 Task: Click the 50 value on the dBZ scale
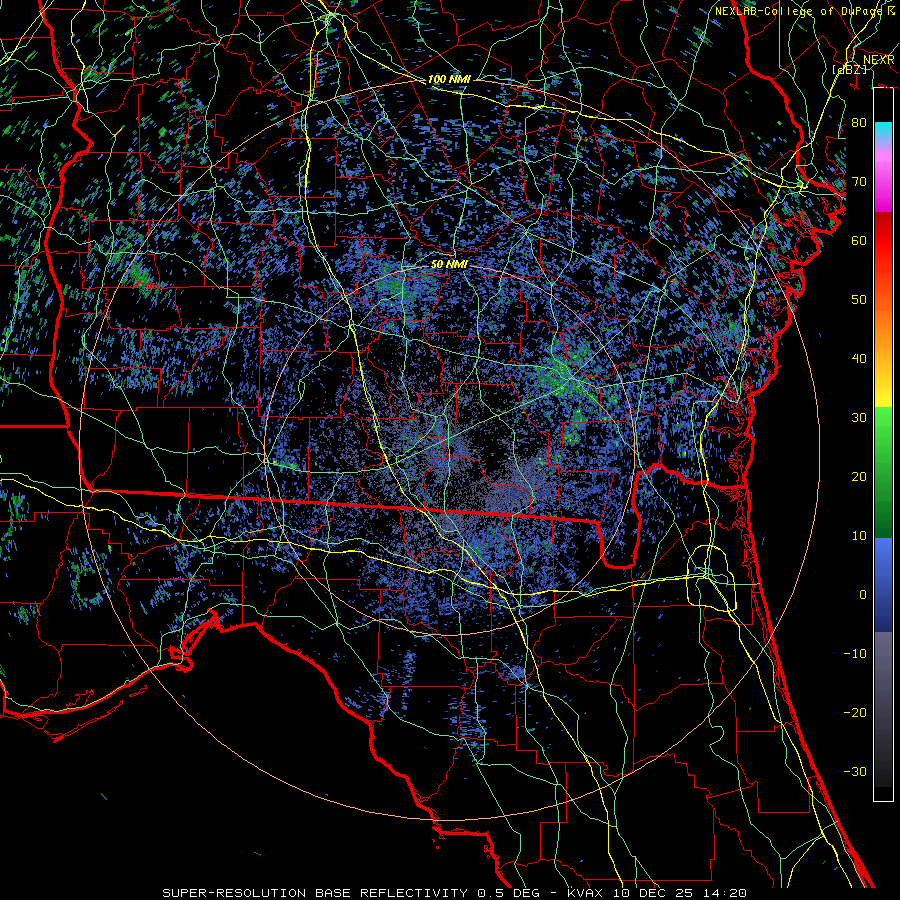(859, 300)
